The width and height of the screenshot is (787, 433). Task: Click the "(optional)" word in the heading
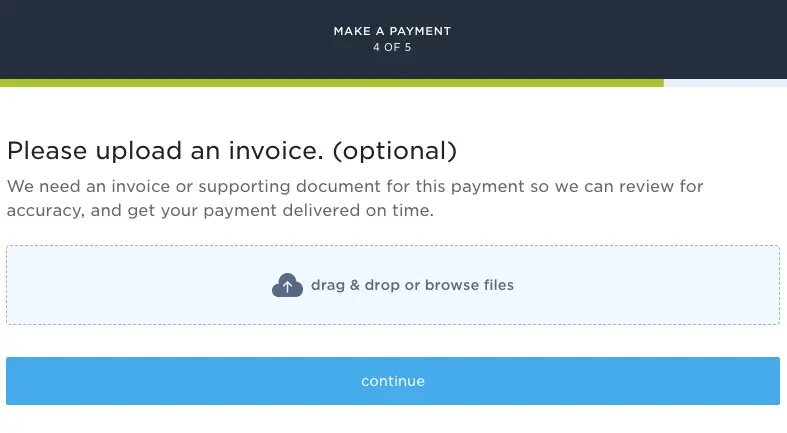pos(395,151)
